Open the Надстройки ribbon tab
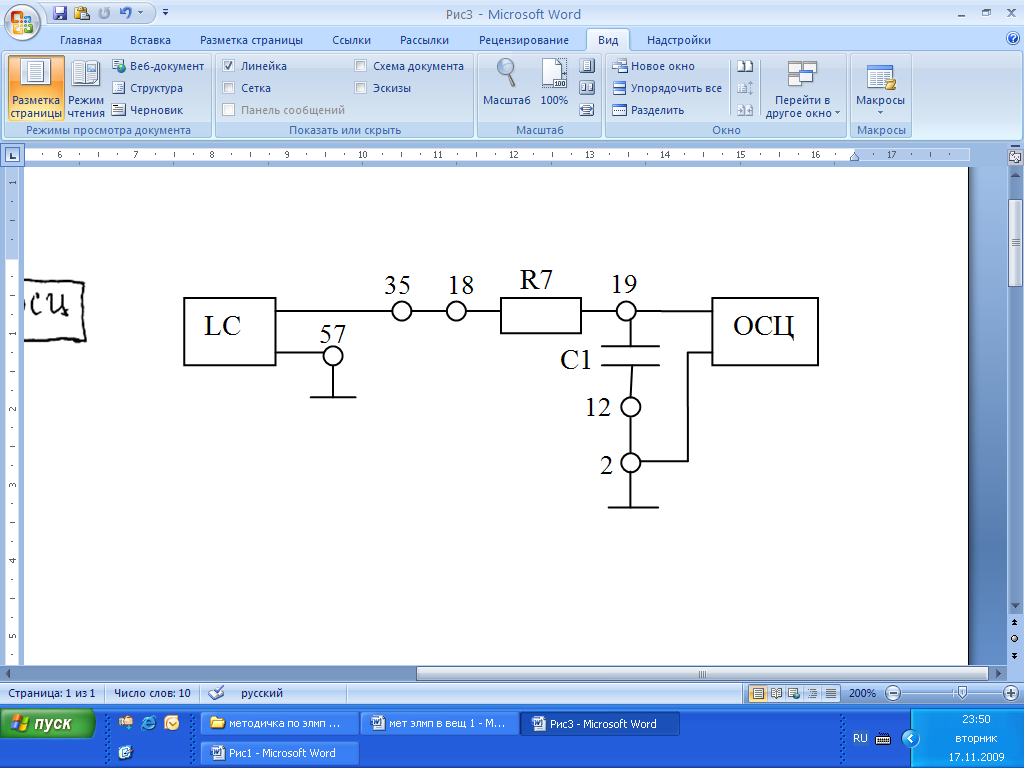 [679, 40]
